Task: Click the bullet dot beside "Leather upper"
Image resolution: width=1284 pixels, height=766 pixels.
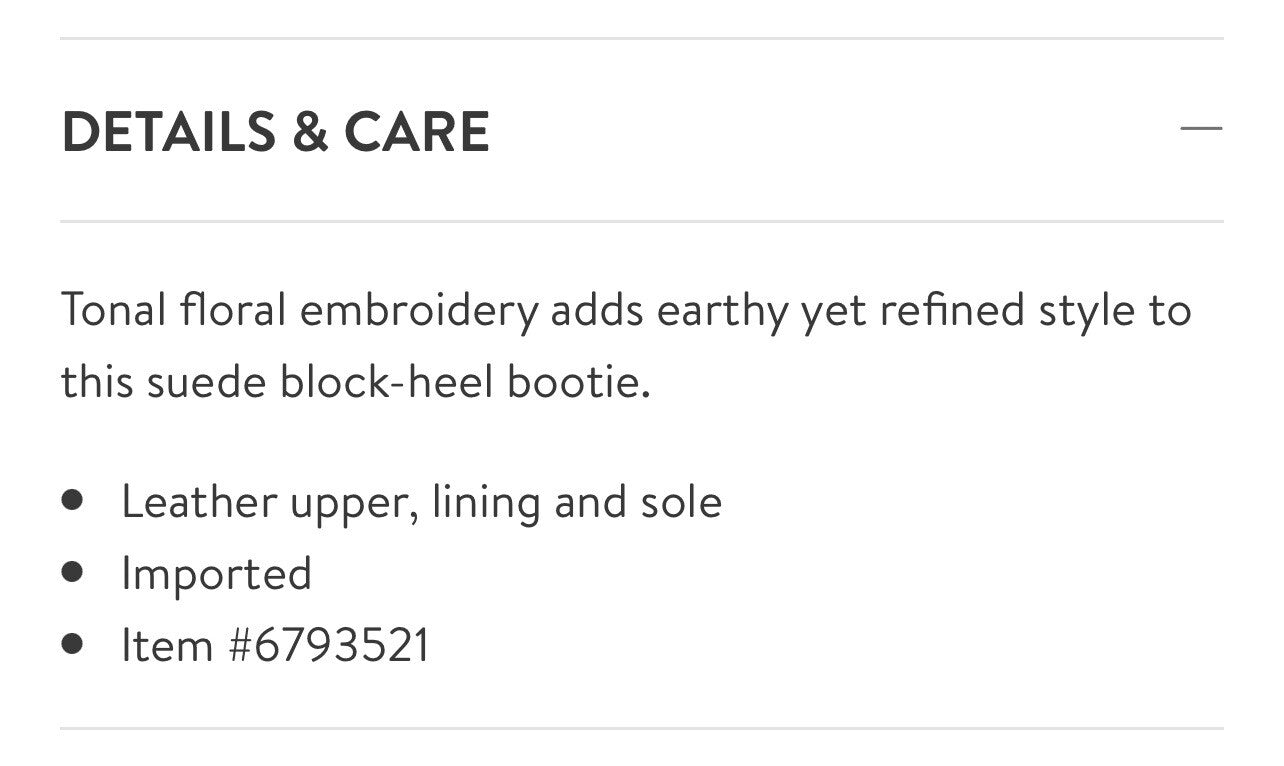Action: [71, 499]
